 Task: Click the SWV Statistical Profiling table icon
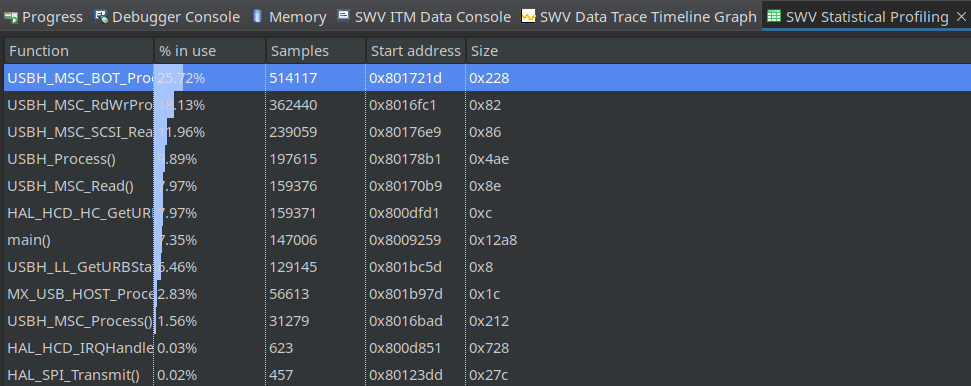pos(774,17)
